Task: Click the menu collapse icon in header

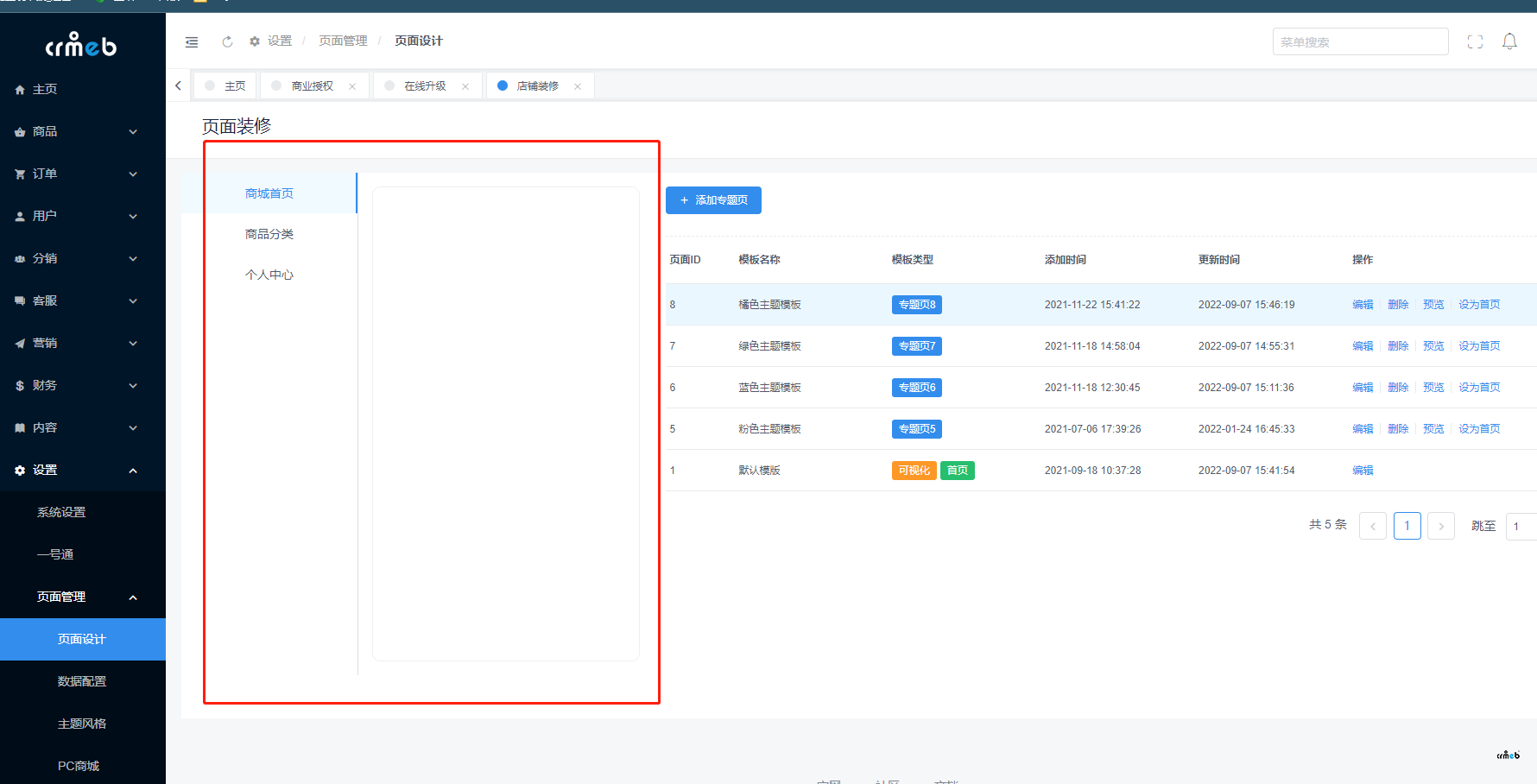Action: tap(192, 41)
